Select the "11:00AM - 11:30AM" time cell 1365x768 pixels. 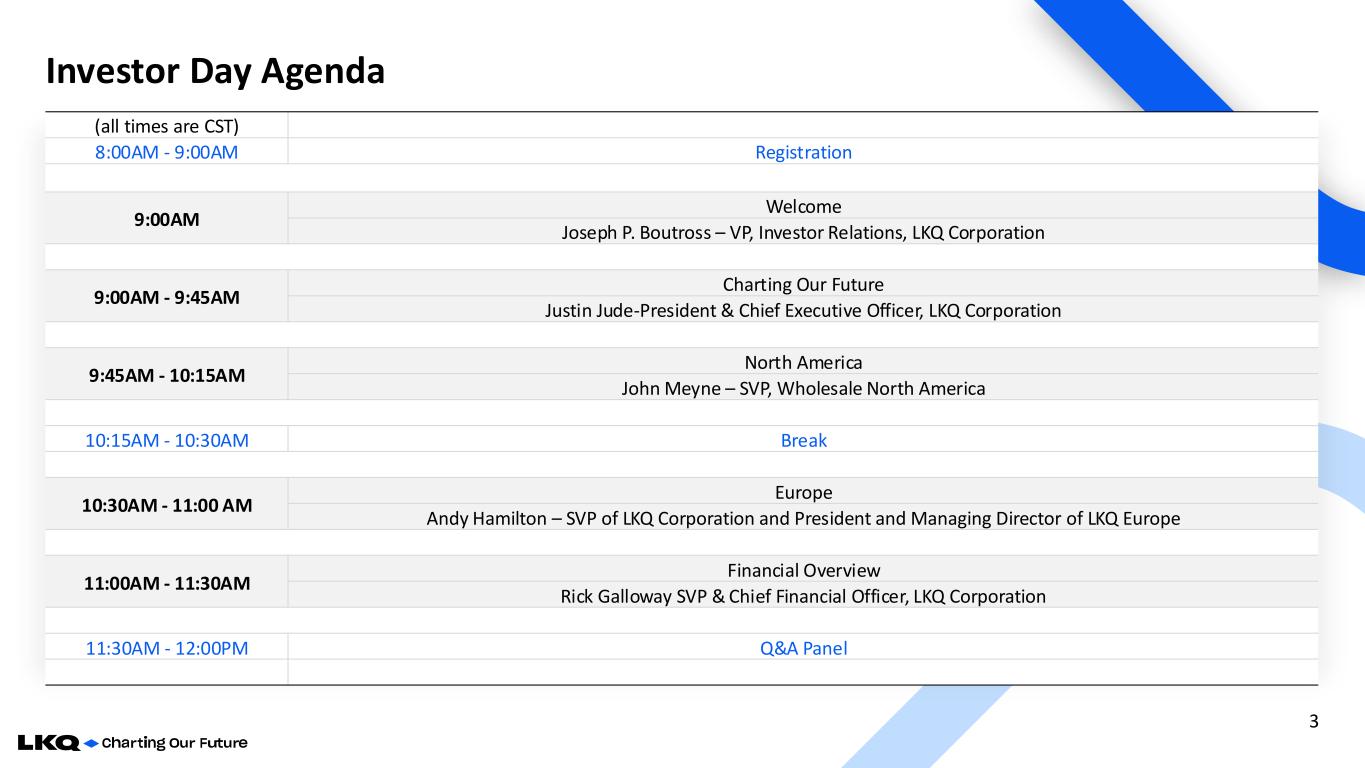pyautogui.click(x=166, y=583)
